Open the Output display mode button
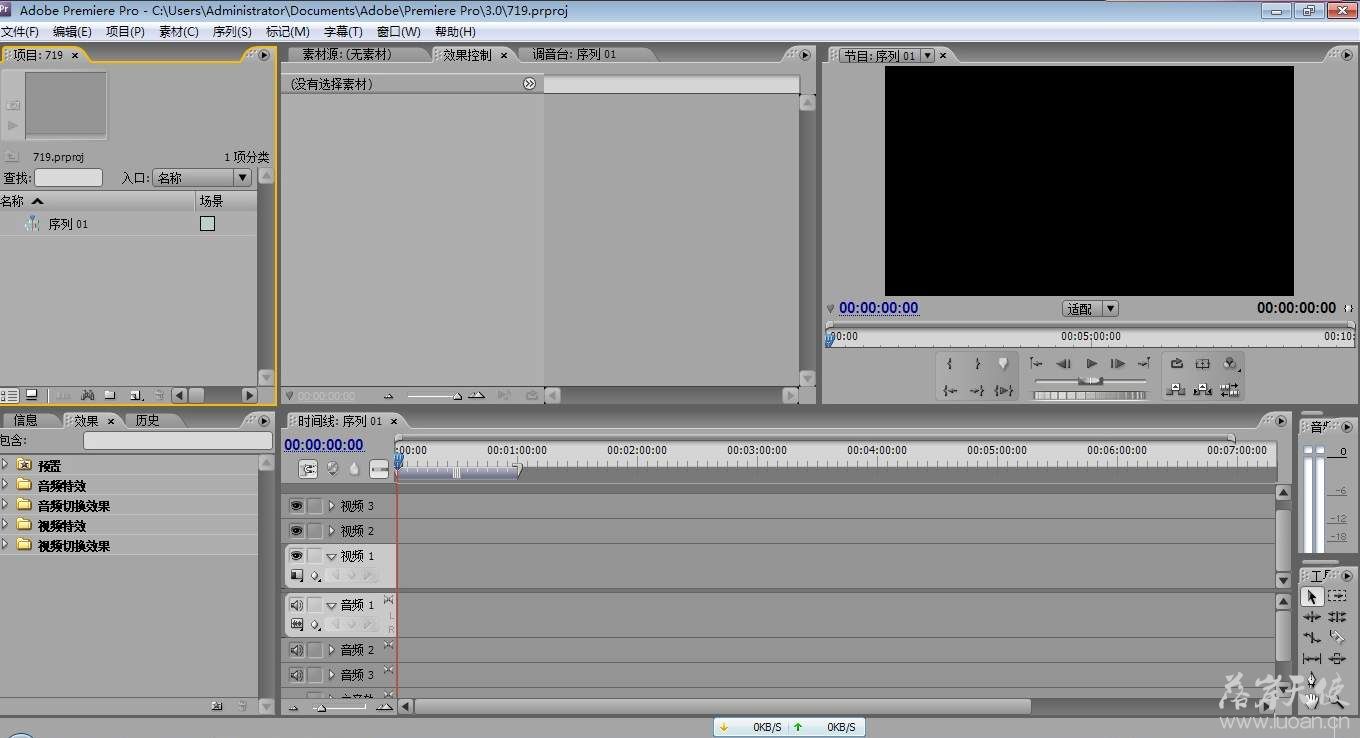The height and width of the screenshot is (738, 1360). 1230,364
